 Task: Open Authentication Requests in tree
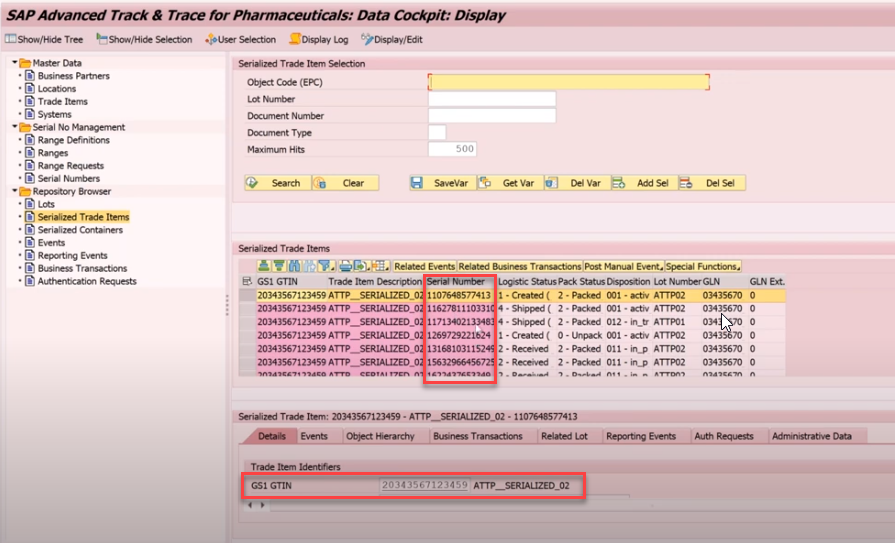tap(87, 281)
